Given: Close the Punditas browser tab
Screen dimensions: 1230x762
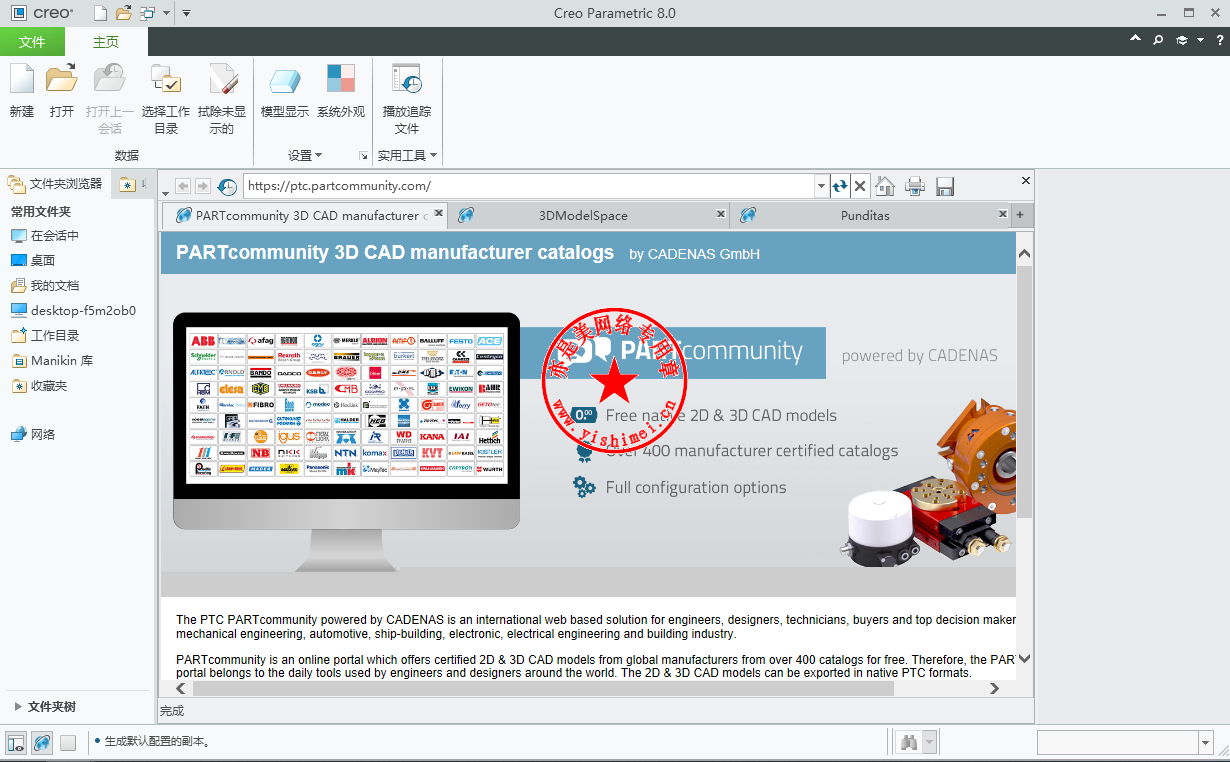Looking at the screenshot, I should coord(1003,213).
